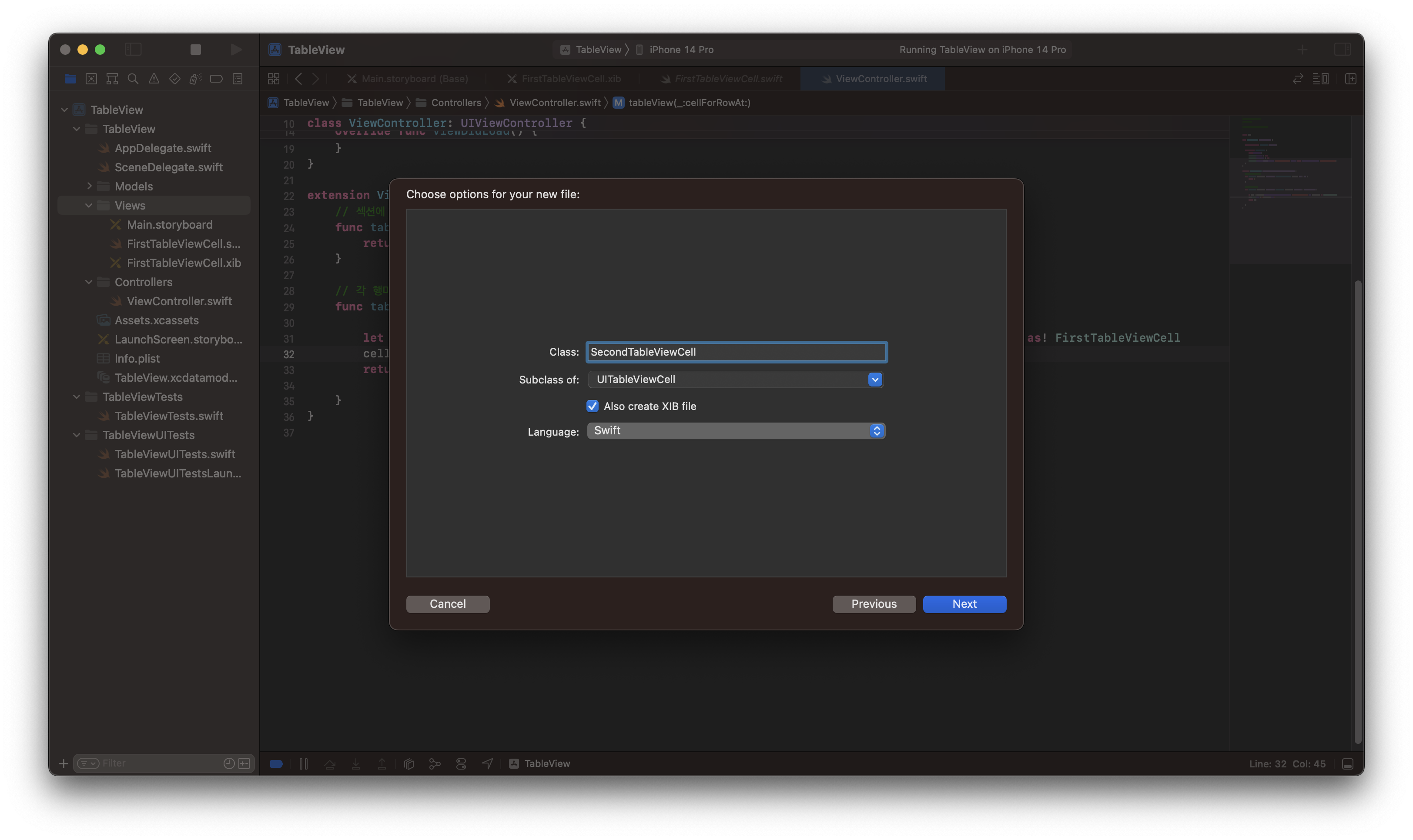Open the Issue navigator warning icon
The image size is (1413, 840).
(154, 79)
